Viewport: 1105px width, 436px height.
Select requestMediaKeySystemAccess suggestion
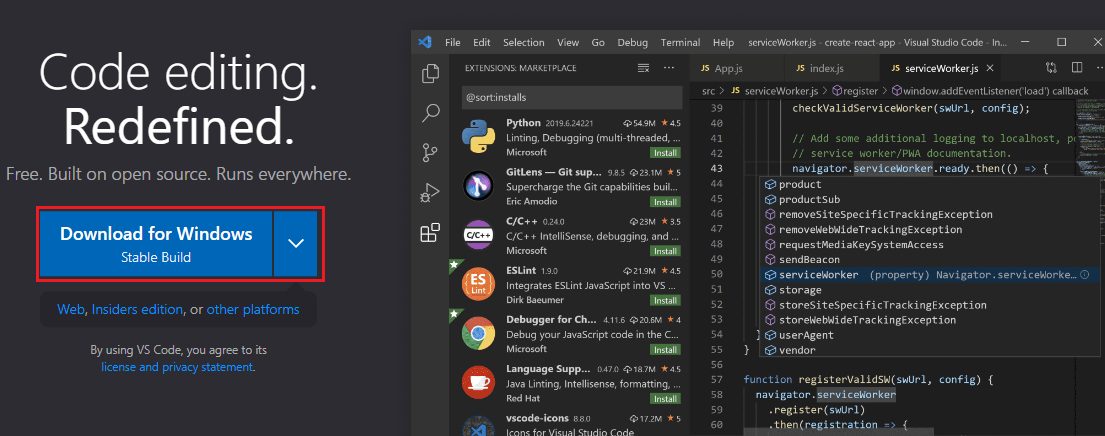click(x=929, y=244)
